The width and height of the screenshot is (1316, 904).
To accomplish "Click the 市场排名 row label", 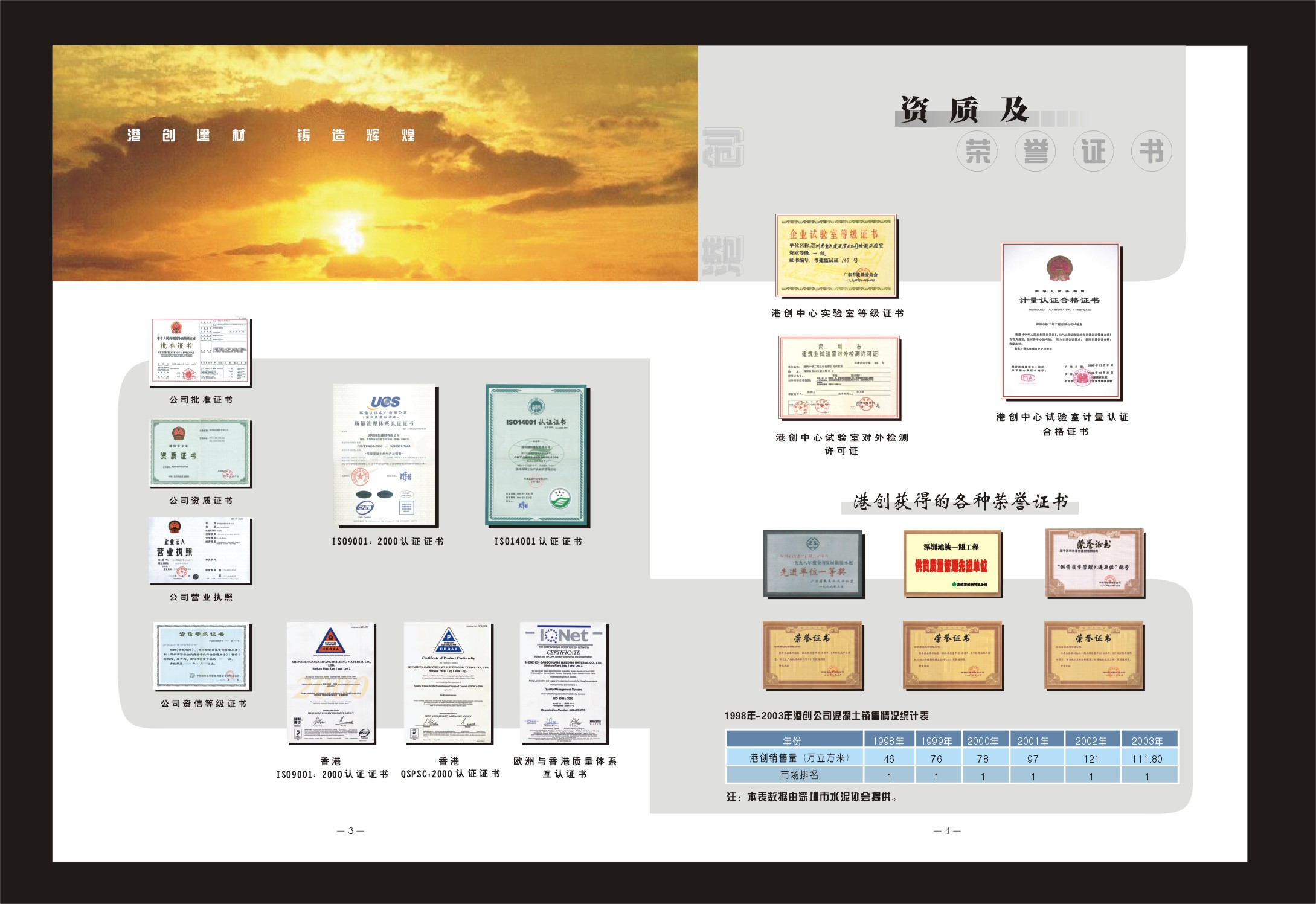I will [794, 775].
